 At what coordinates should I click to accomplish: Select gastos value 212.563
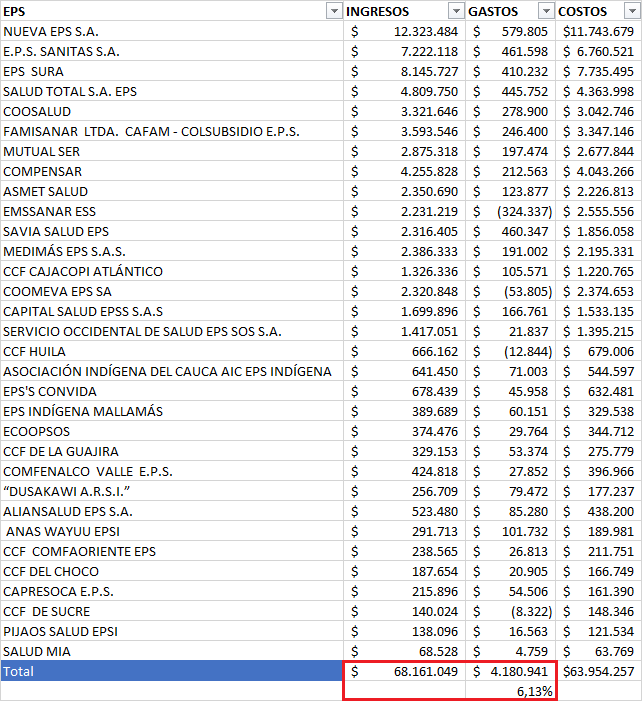[511, 171]
